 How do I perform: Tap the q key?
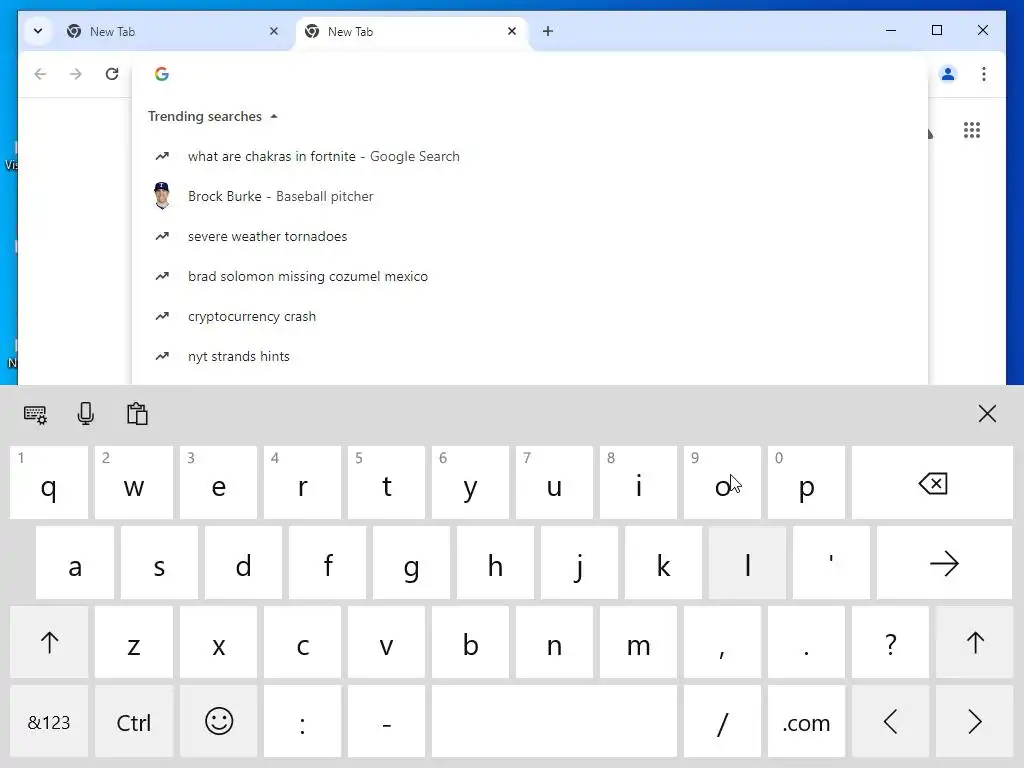49,483
